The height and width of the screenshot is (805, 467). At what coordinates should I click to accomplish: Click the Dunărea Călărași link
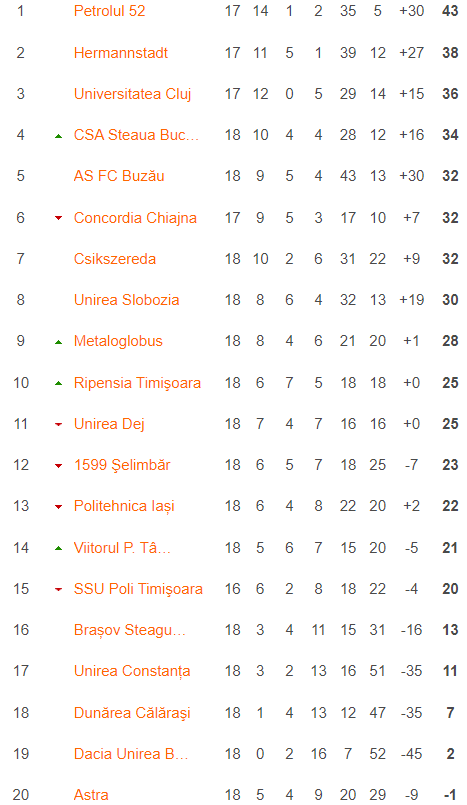click(x=132, y=713)
